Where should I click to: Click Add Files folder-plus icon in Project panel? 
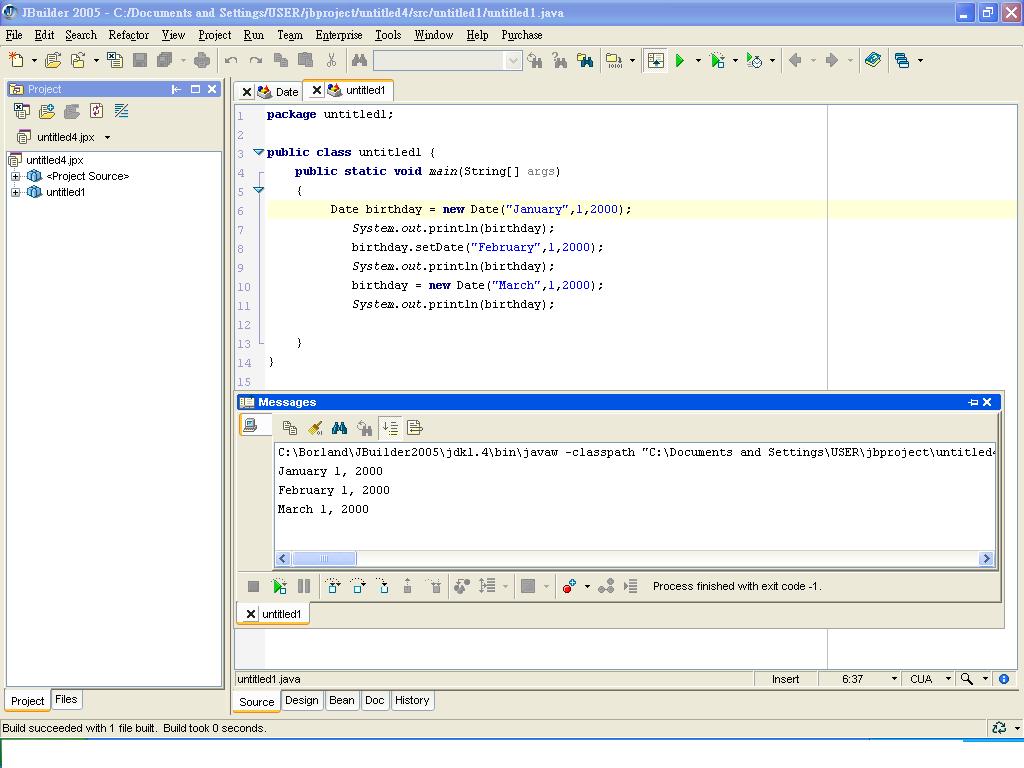[x=46, y=111]
